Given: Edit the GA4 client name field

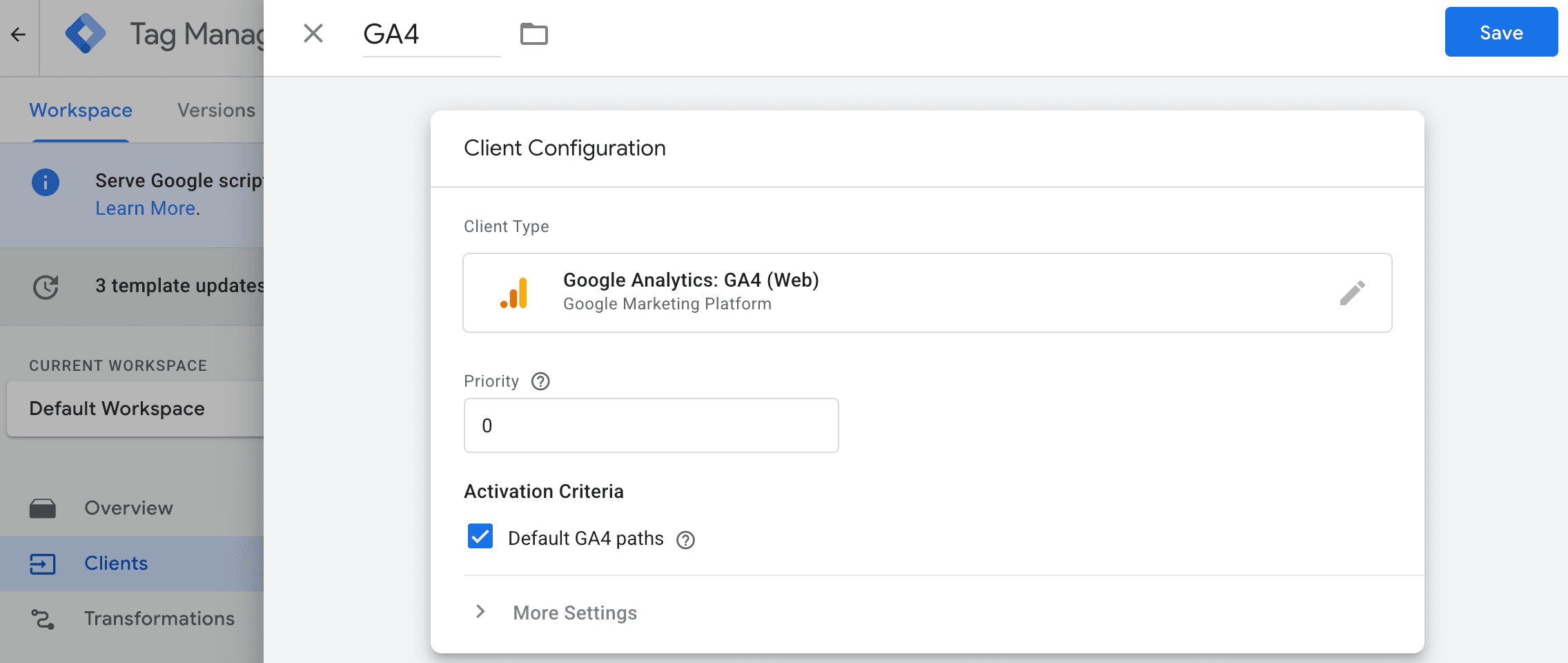Looking at the screenshot, I should [431, 35].
